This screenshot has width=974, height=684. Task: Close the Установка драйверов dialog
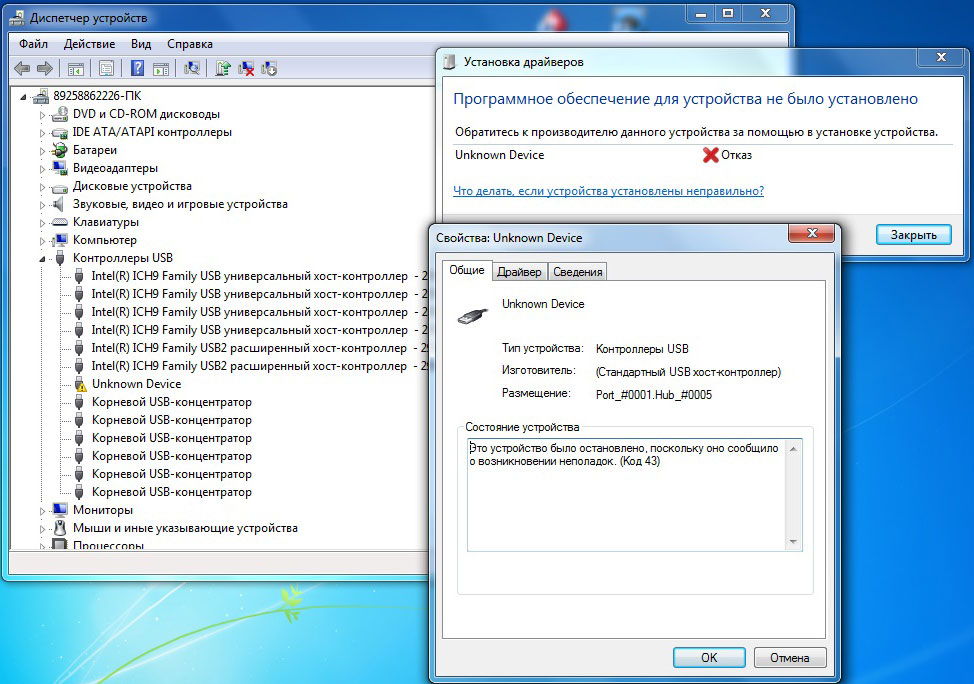pyautogui.click(x=941, y=57)
